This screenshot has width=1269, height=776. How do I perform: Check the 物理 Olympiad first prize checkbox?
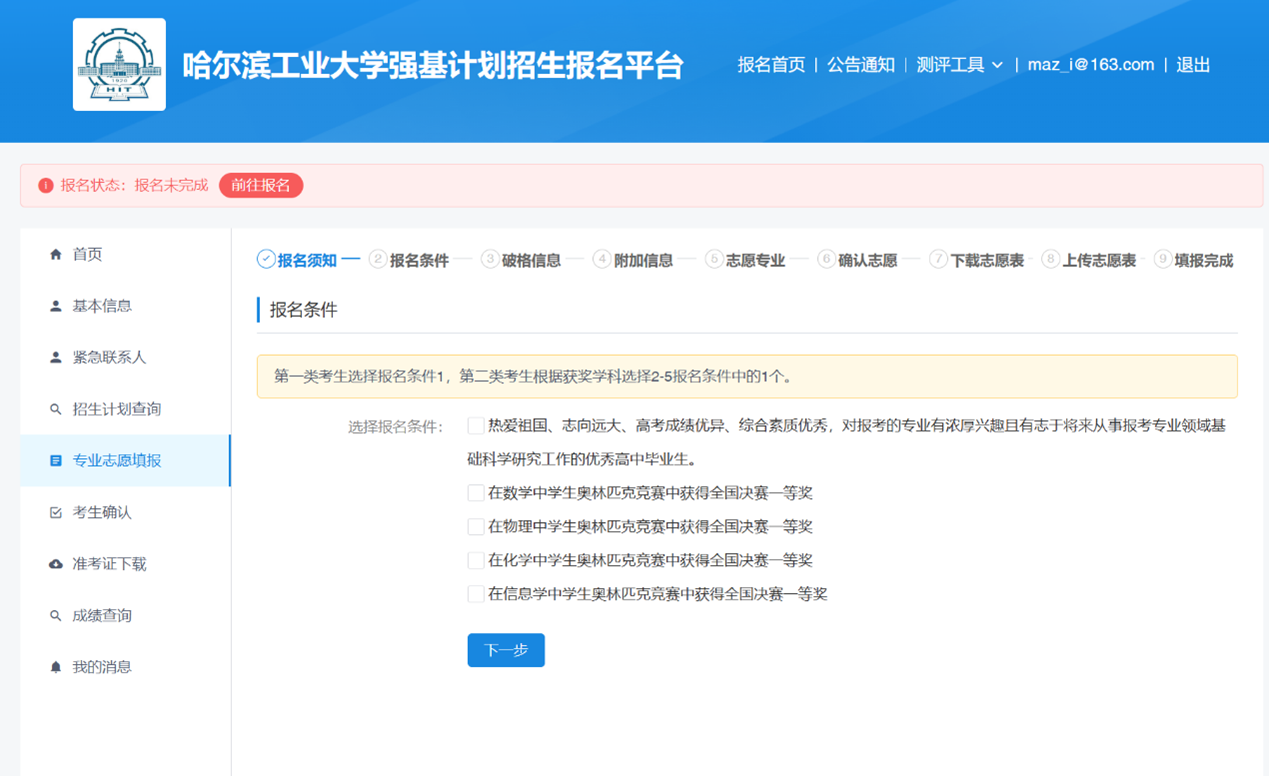476,527
